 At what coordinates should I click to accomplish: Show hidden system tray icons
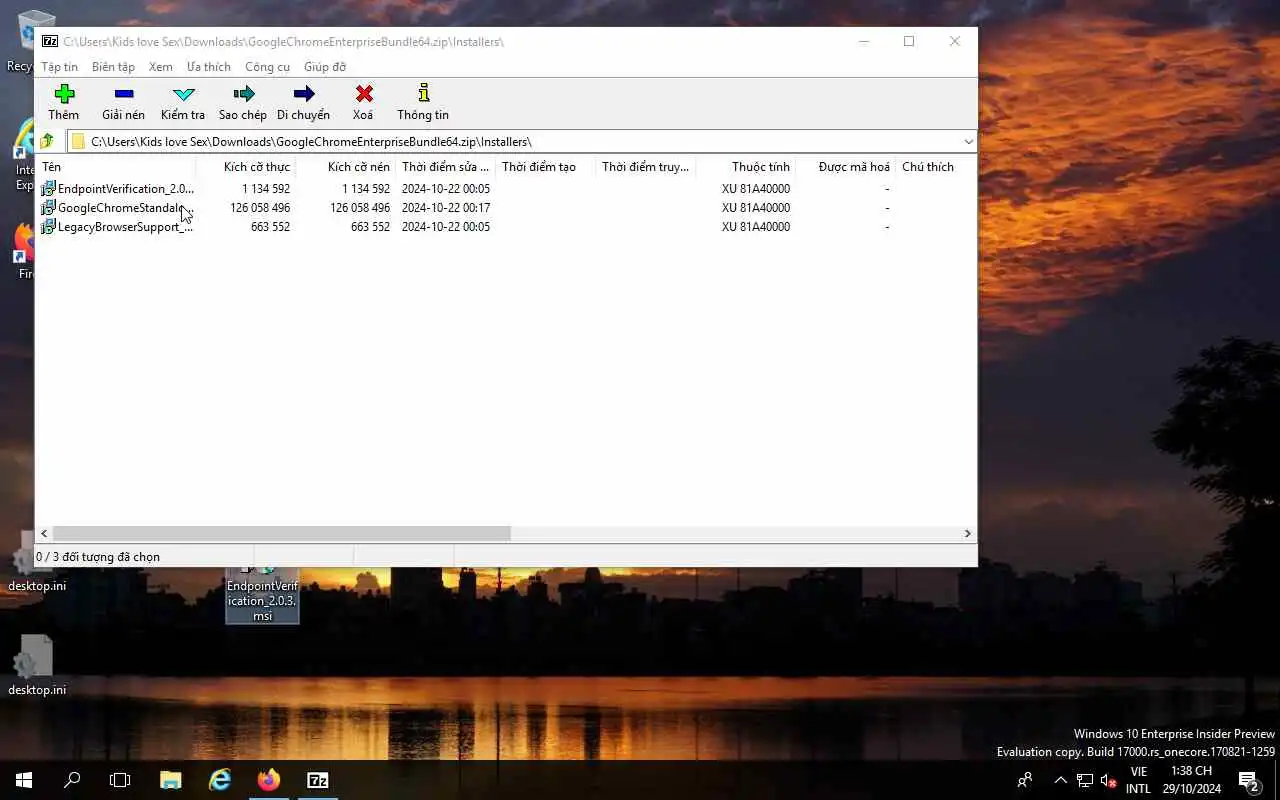(1061, 780)
